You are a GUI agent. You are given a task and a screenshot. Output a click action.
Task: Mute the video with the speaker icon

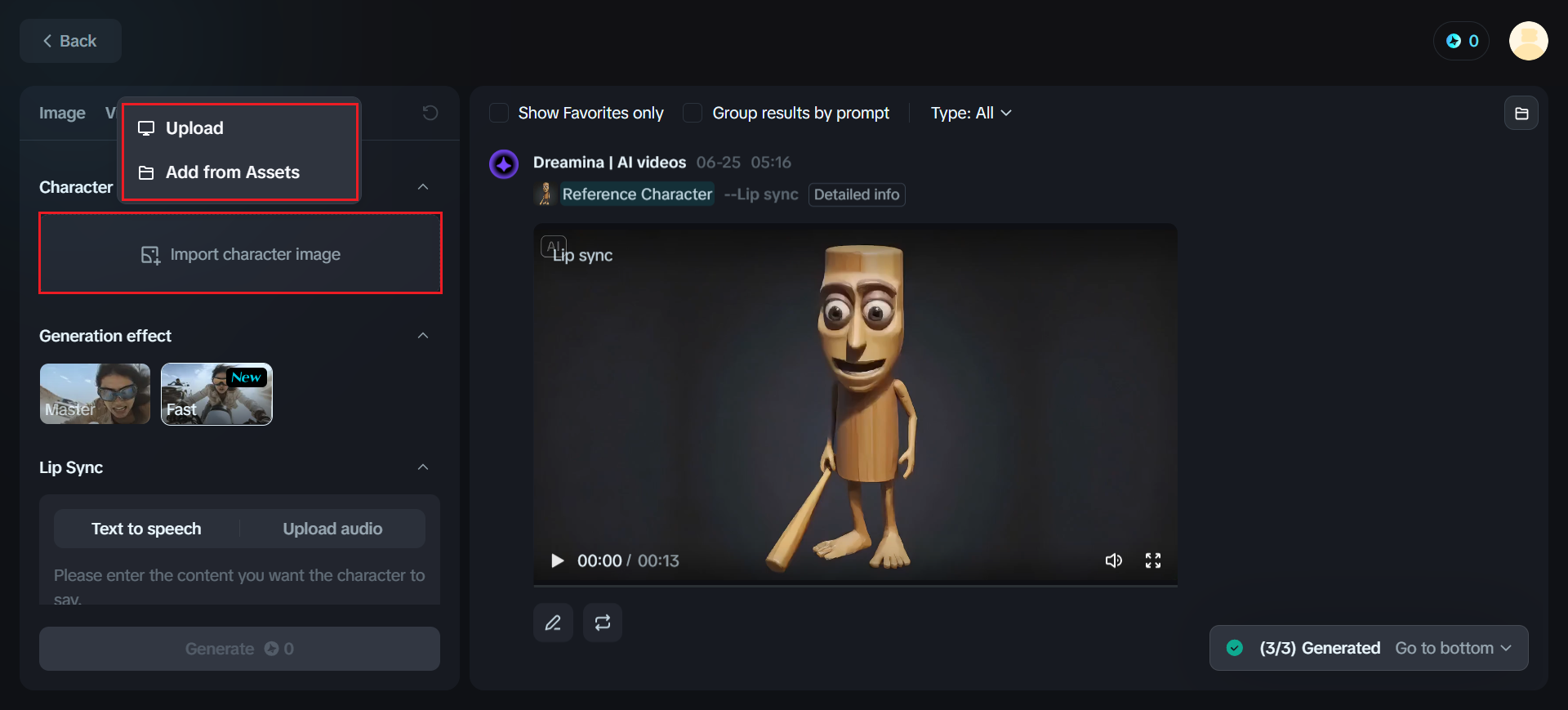coord(1114,560)
